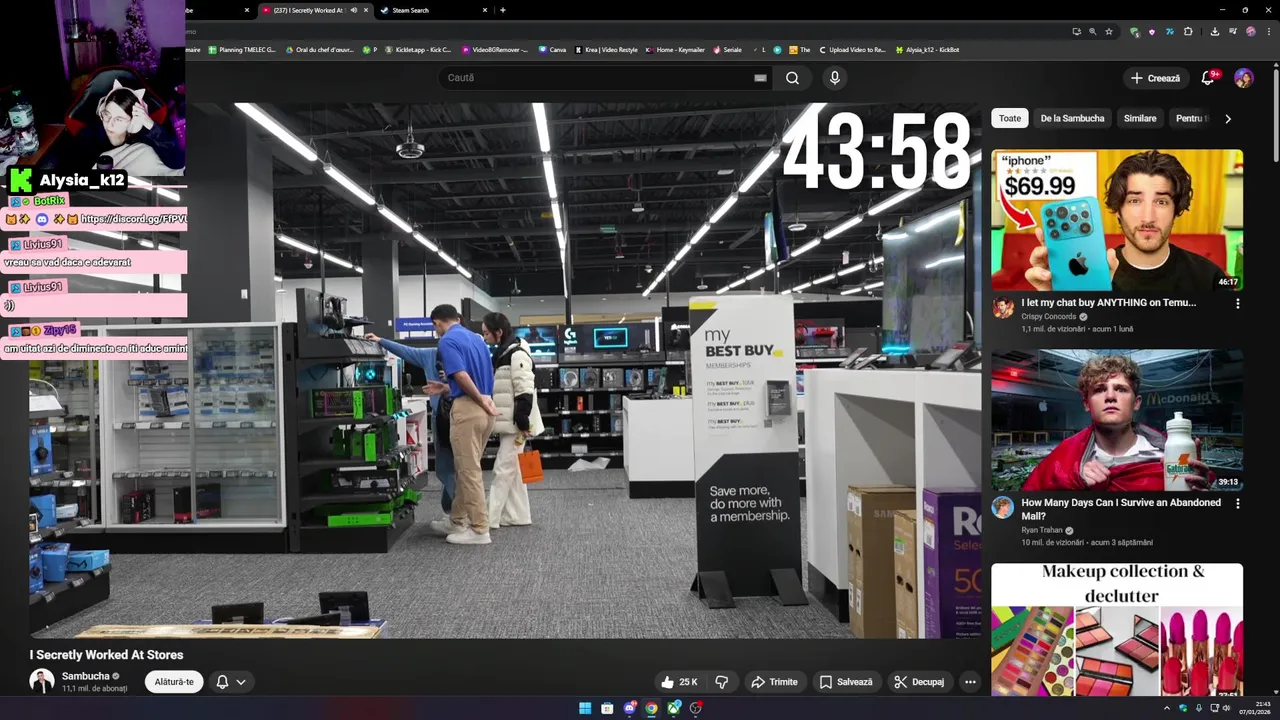
Task: Open Crispy Concords channel avatar
Action: [1003, 308]
